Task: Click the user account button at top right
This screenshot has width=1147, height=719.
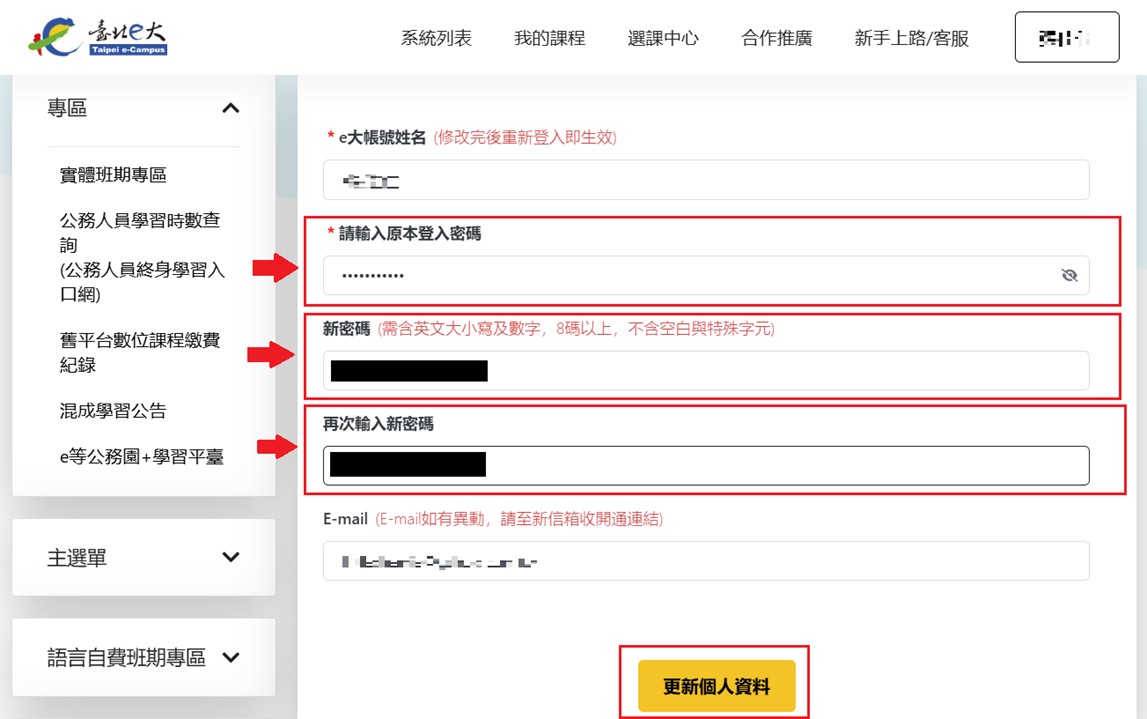Action: click(x=1066, y=38)
